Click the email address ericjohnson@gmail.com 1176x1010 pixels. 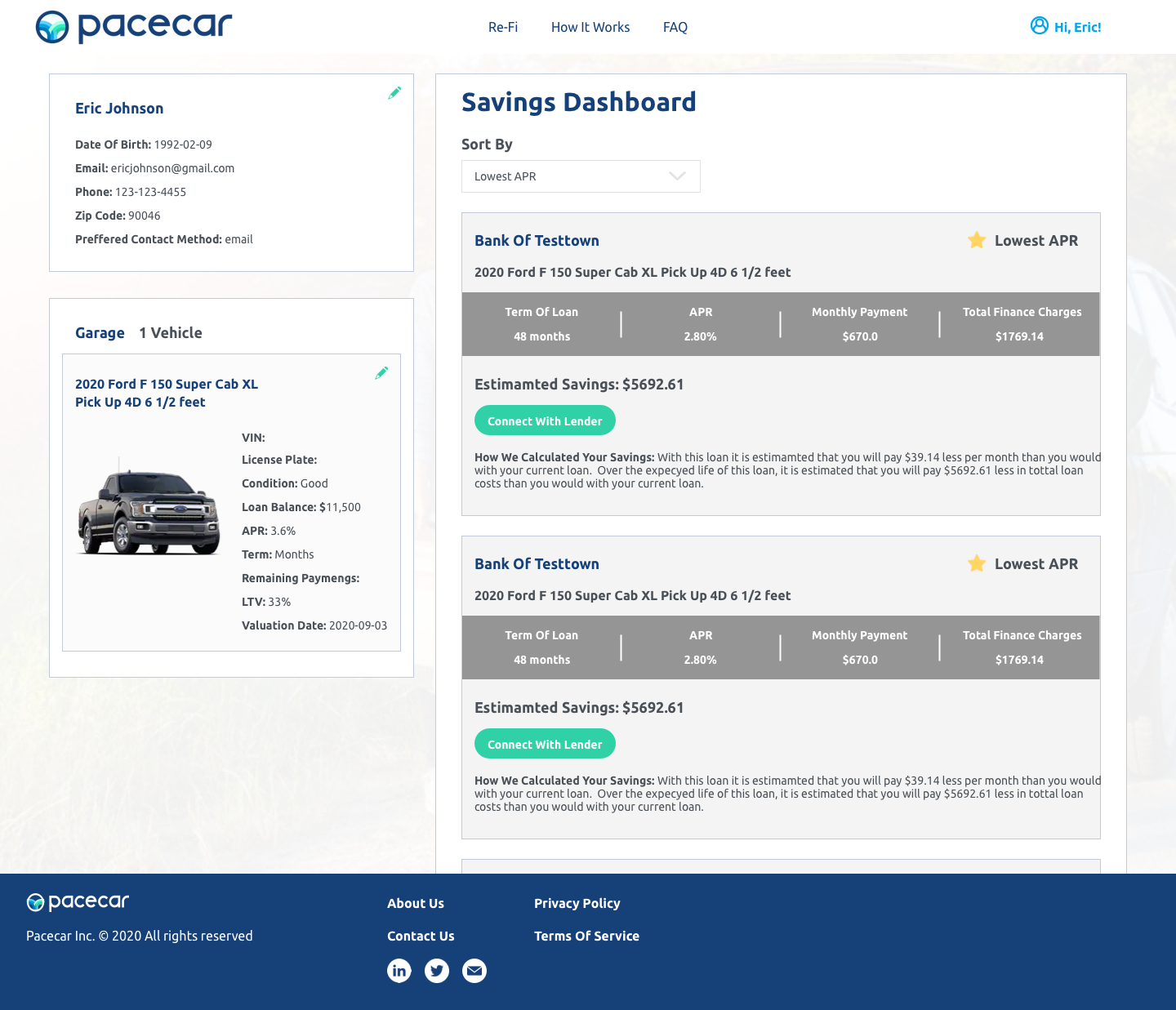pos(172,168)
